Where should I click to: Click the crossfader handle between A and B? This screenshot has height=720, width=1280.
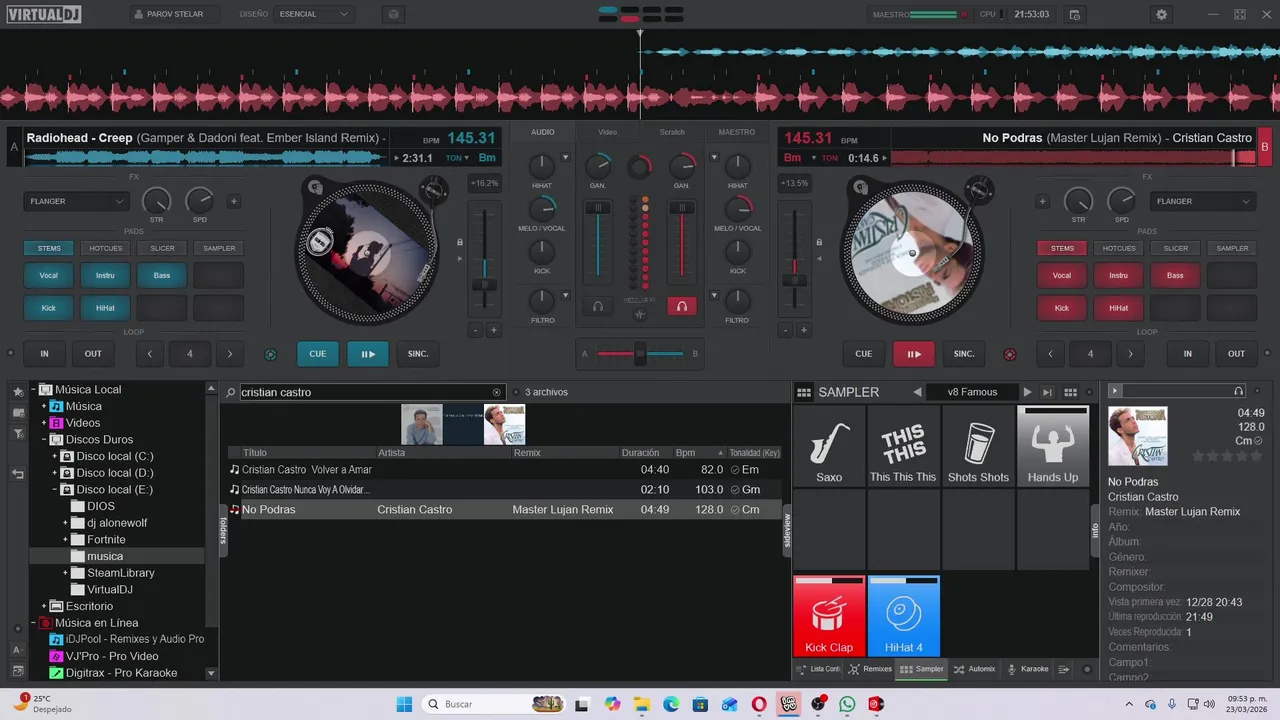640,353
